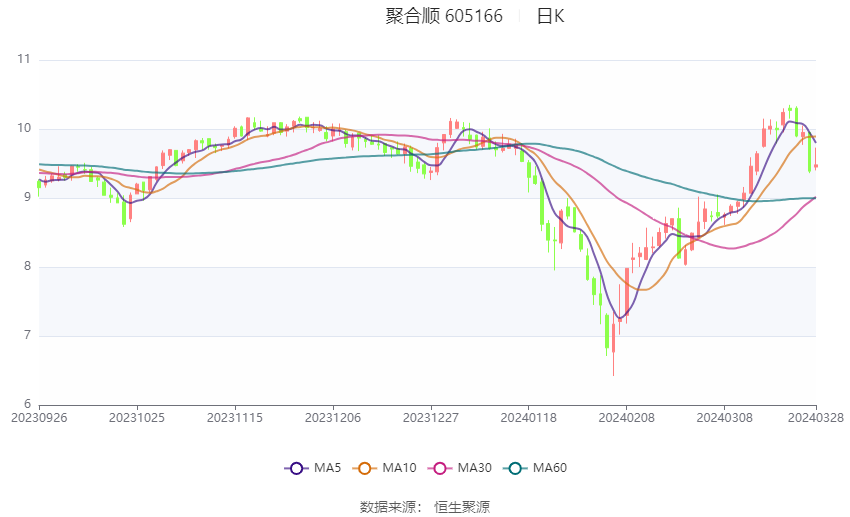850x517 pixels.
Task: Disable the MA60 series via its legend label
Action: [x=549, y=468]
